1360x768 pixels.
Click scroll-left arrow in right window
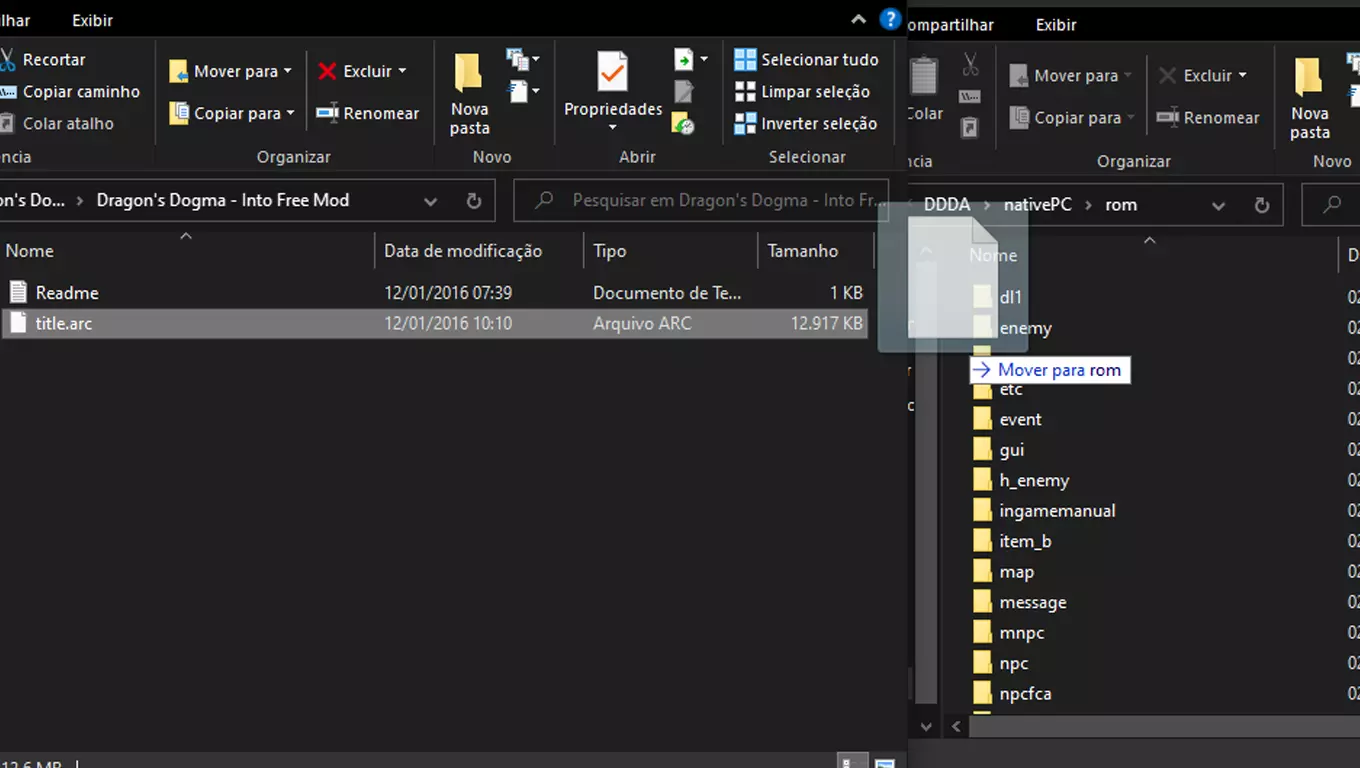coord(956,727)
